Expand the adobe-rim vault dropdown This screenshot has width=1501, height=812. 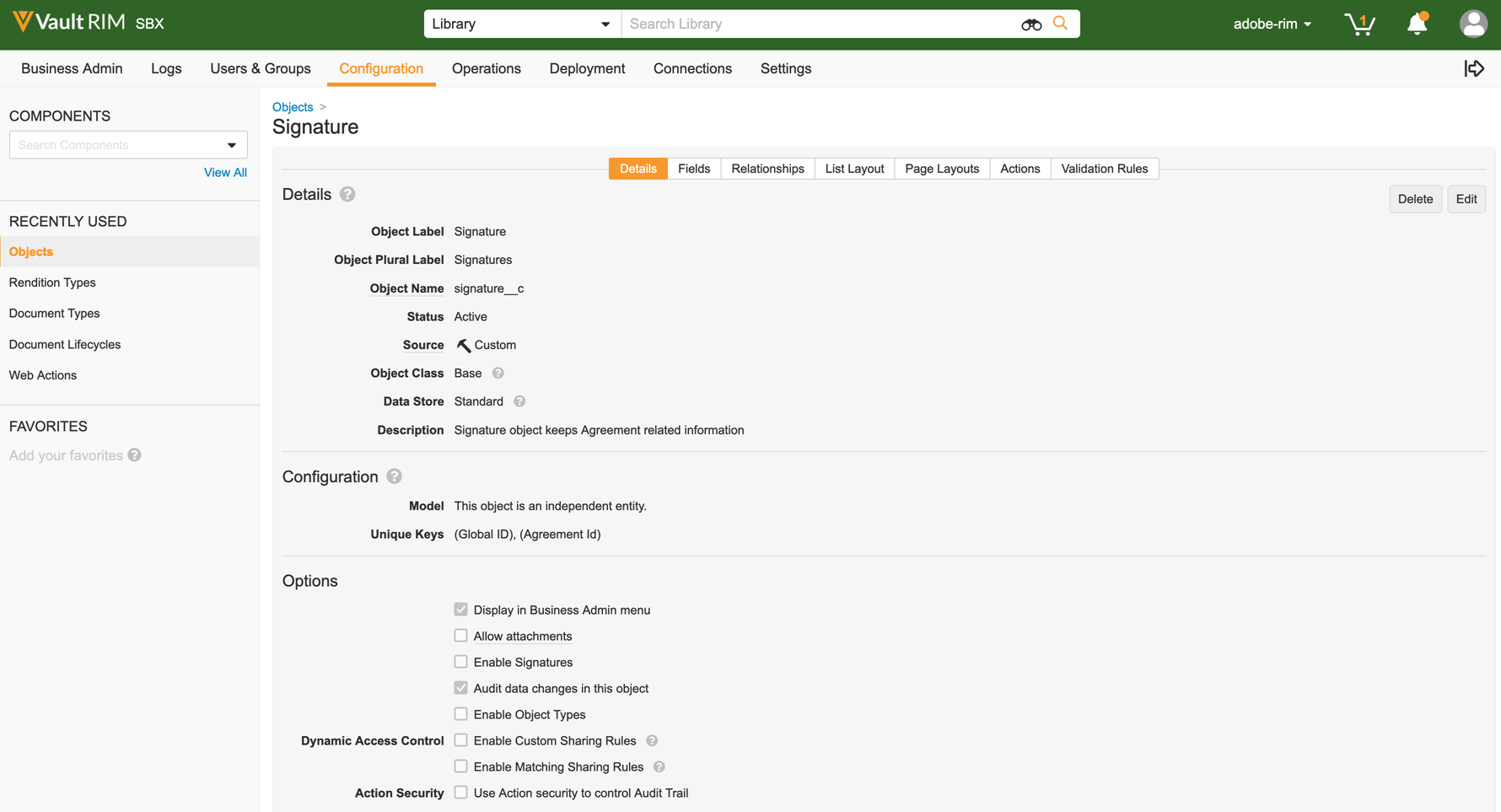point(1272,24)
